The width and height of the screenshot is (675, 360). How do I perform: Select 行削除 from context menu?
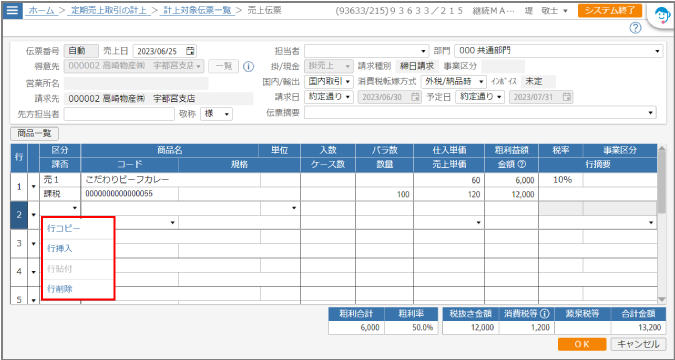point(78,289)
